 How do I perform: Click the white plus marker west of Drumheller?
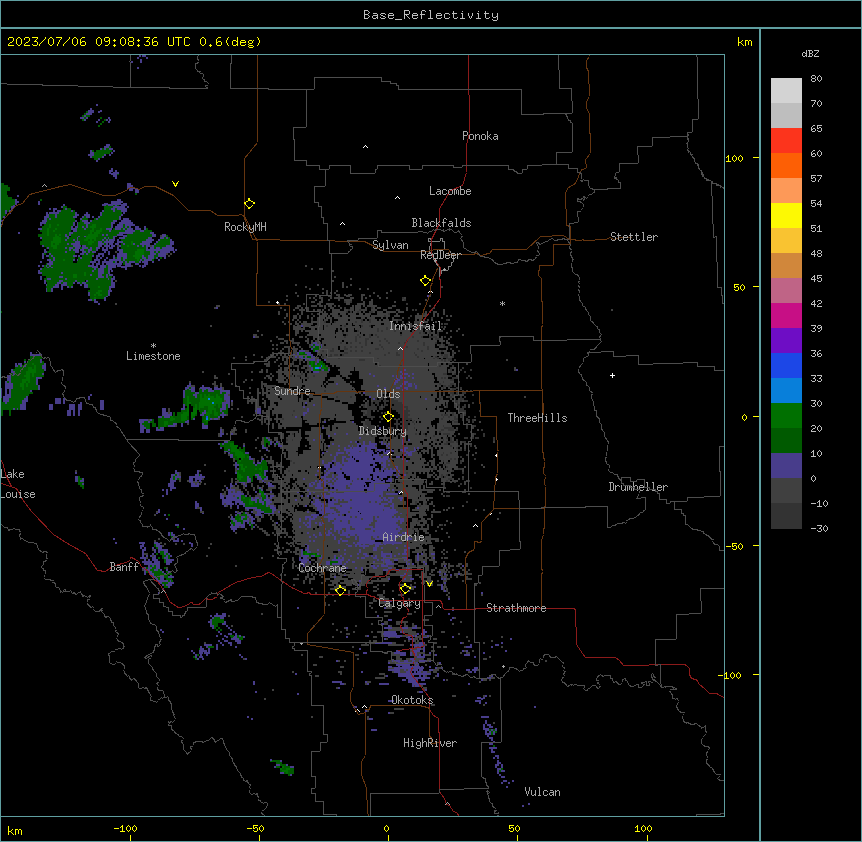coord(612,375)
